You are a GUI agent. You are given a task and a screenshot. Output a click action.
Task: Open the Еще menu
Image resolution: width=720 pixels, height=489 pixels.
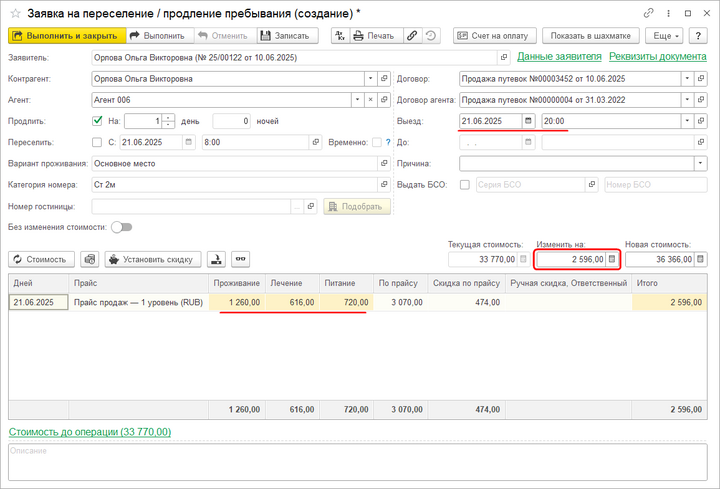[x=663, y=35]
